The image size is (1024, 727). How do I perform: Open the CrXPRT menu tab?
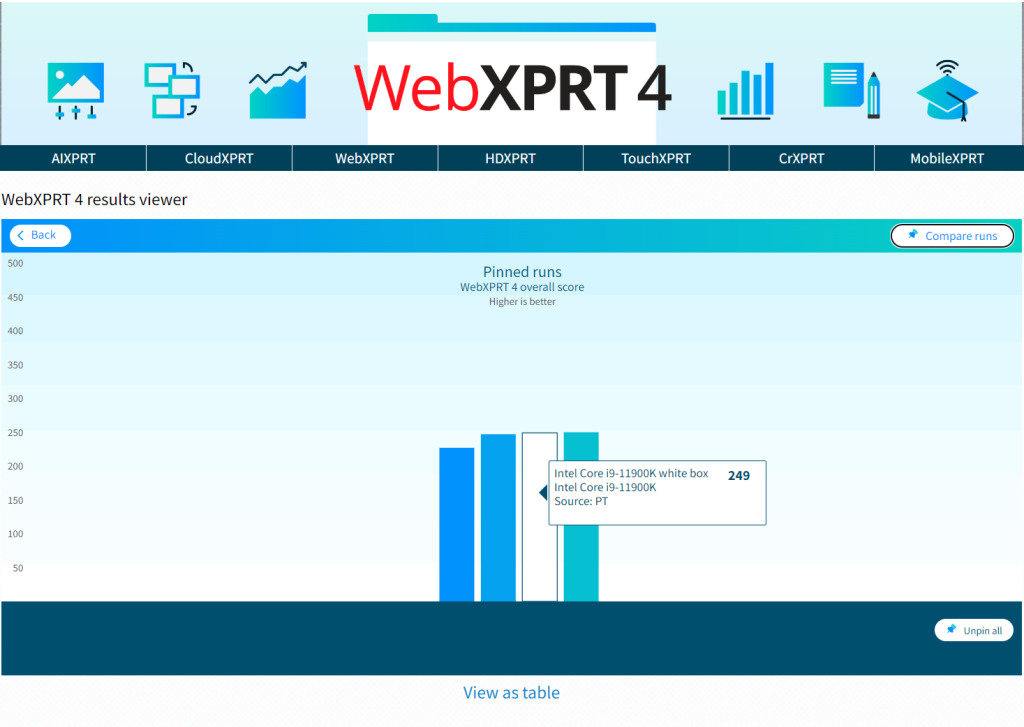(801, 158)
